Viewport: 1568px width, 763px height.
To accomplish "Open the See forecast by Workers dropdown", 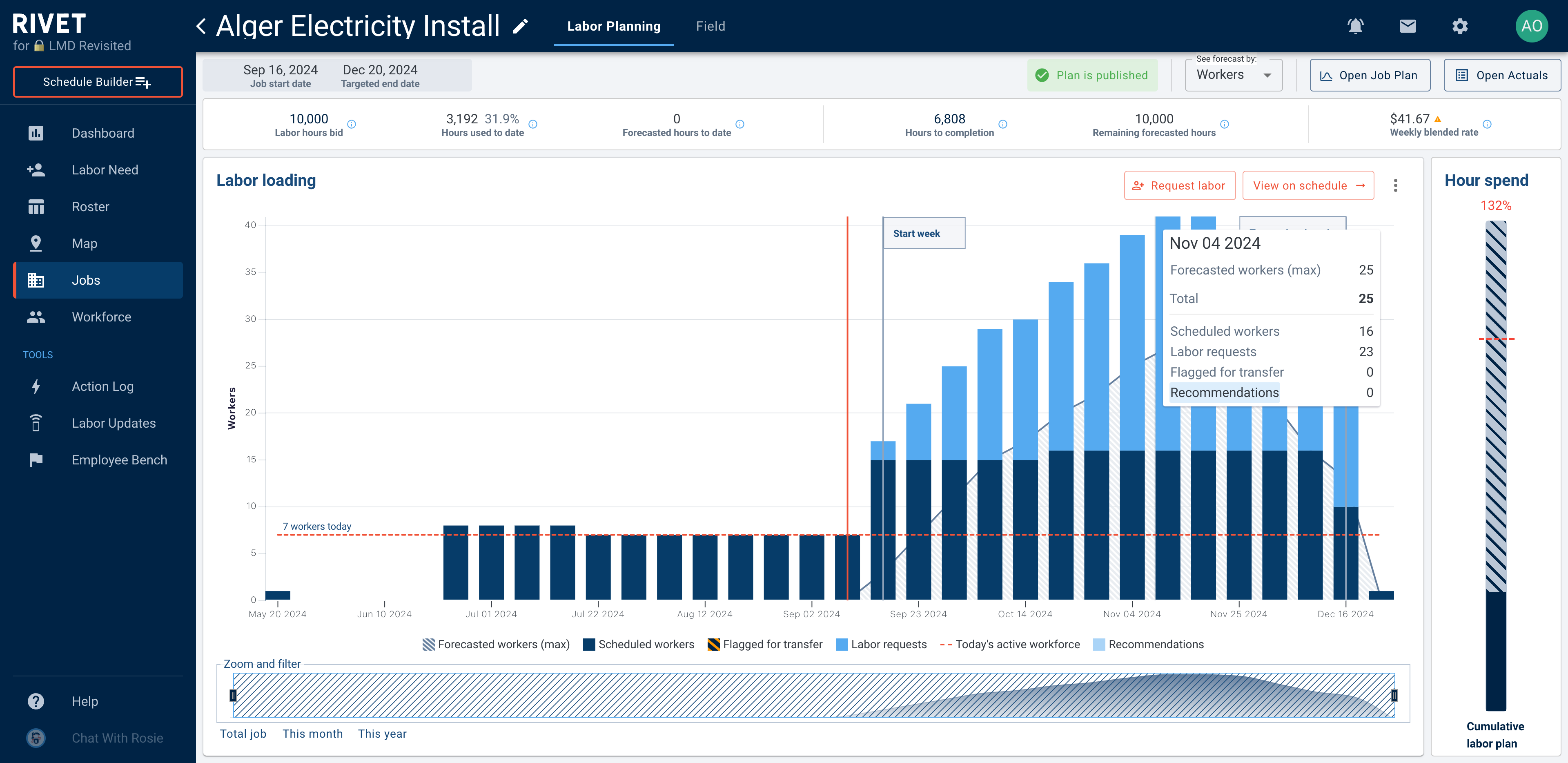I will point(1233,75).
